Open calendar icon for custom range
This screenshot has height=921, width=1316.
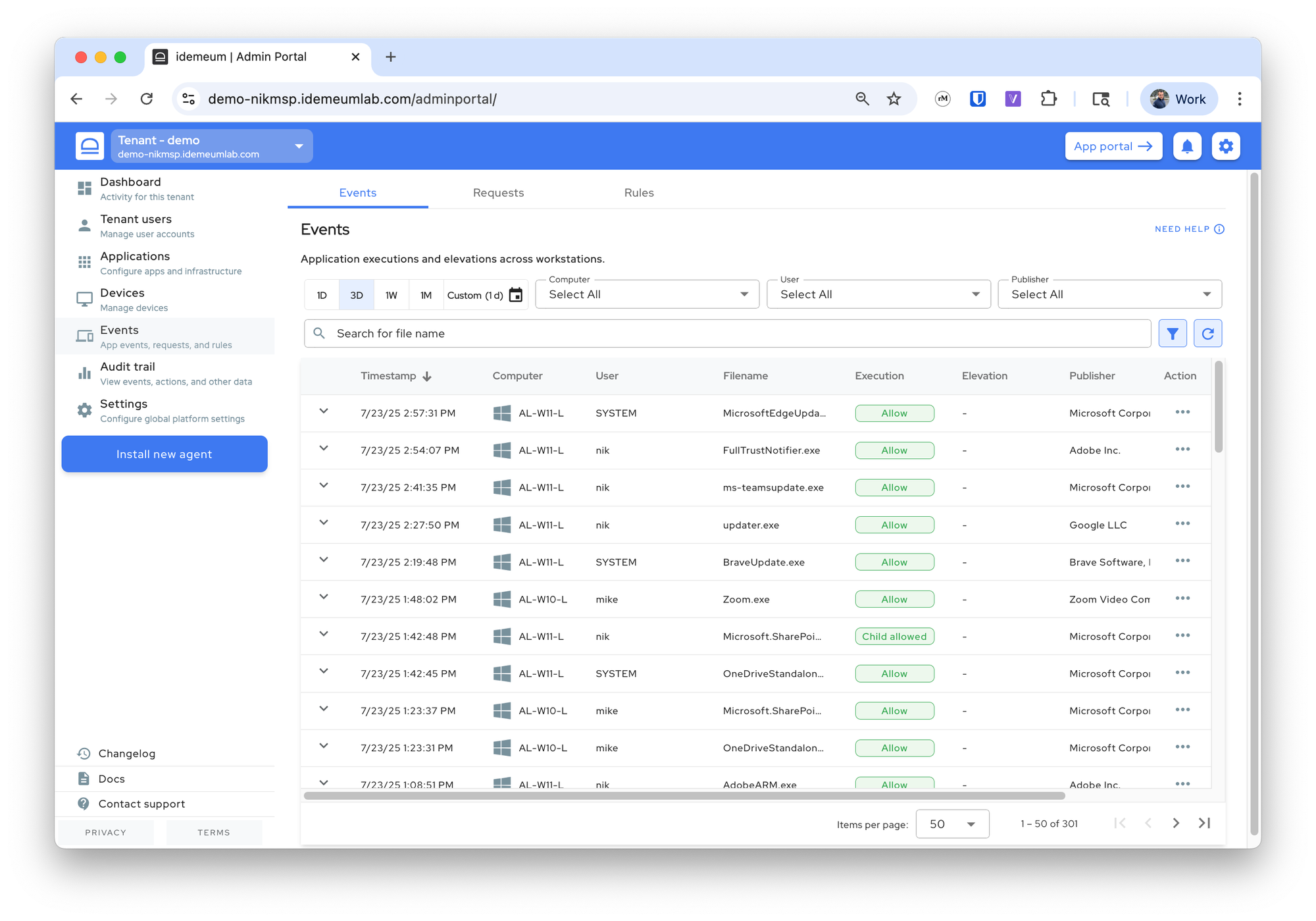point(516,295)
